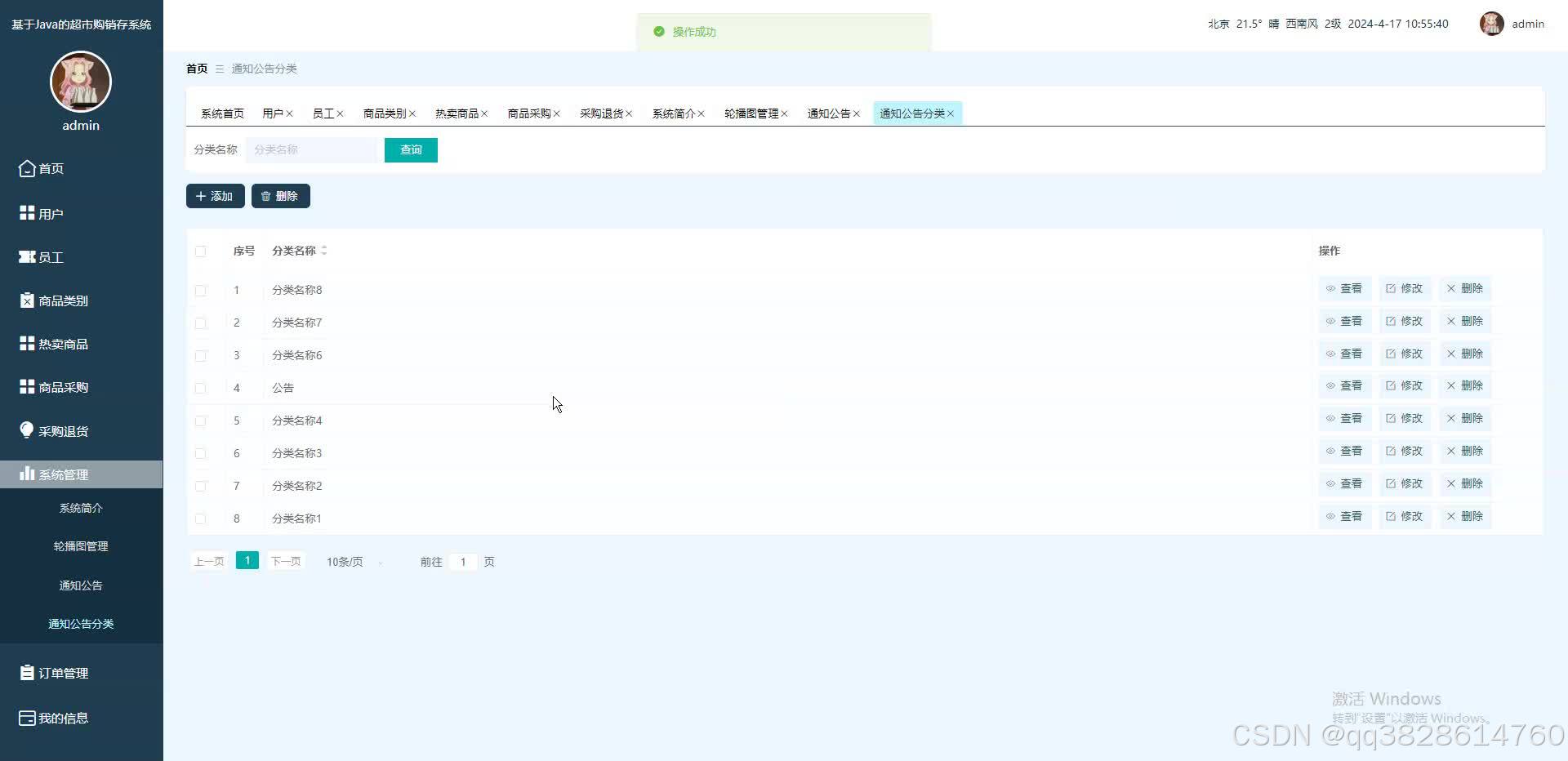Viewport: 1568px width, 761px height.
Task: Click 修改 for row 公告
Action: coord(1405,385)
